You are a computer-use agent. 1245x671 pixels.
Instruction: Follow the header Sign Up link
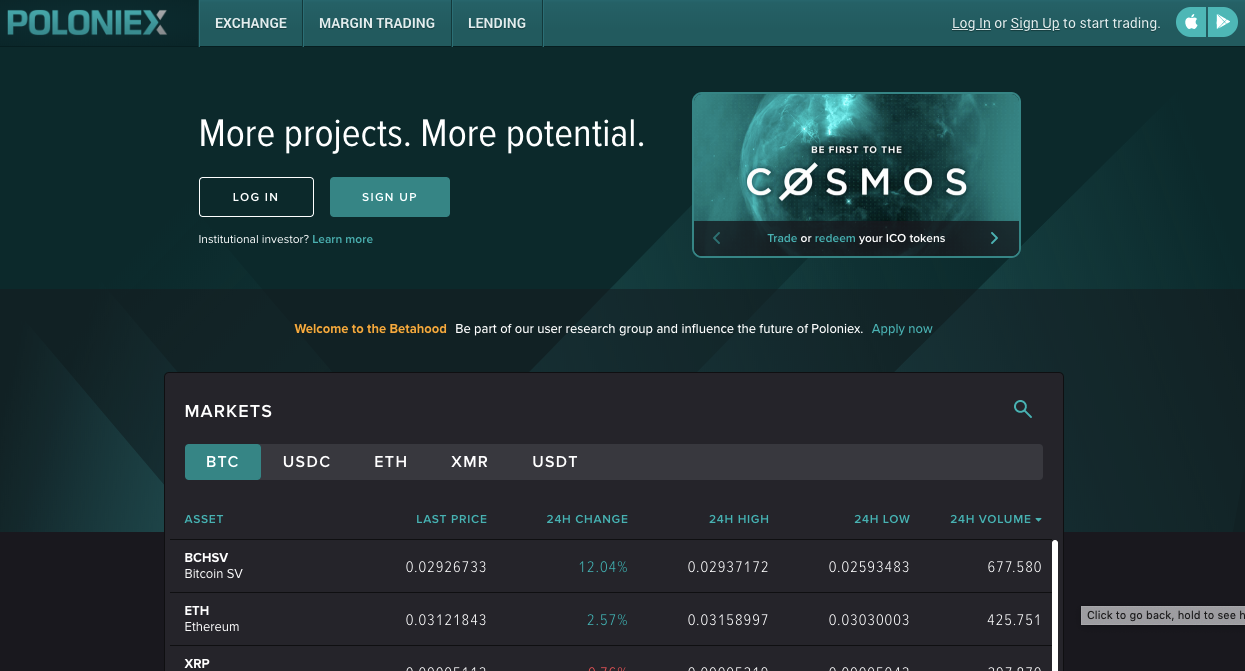1035,23
